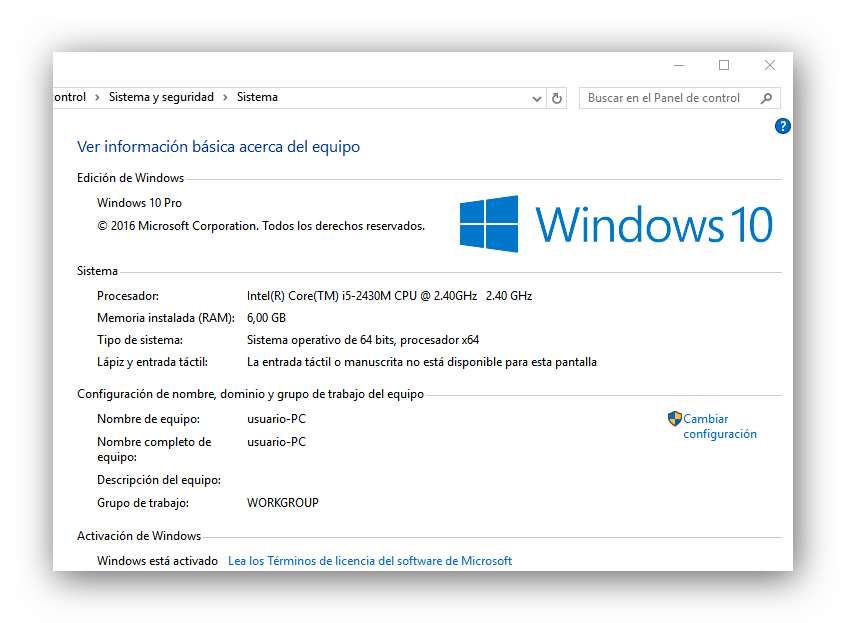Expand the address bar history dropdown arrow
Screen dimensions: 846x623
pyautogui.click(x=536, y=99)
